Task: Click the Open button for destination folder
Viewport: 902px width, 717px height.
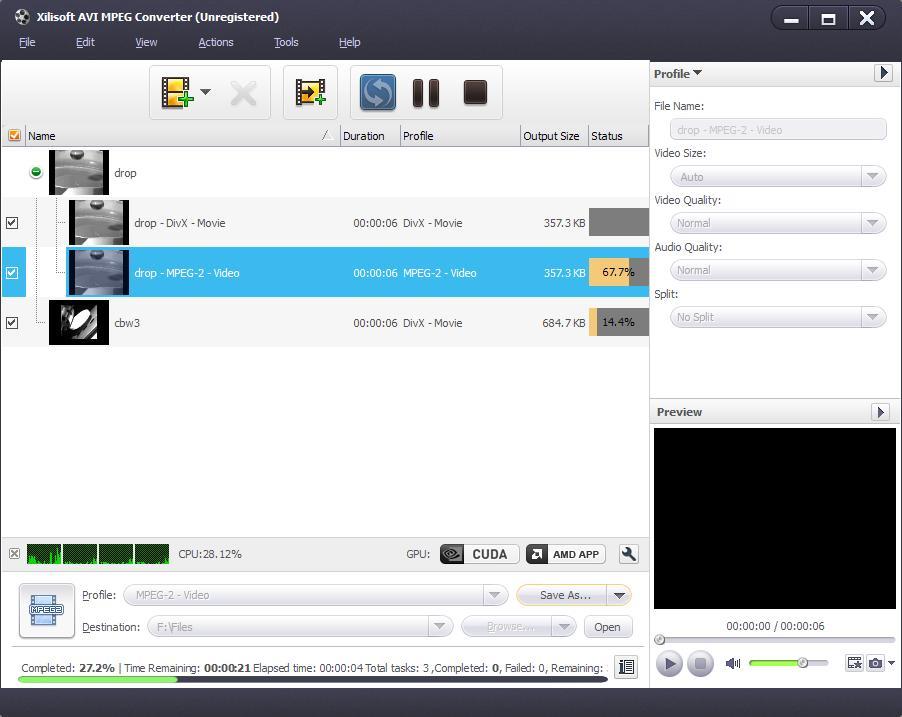Action: [x=607, y=627]
